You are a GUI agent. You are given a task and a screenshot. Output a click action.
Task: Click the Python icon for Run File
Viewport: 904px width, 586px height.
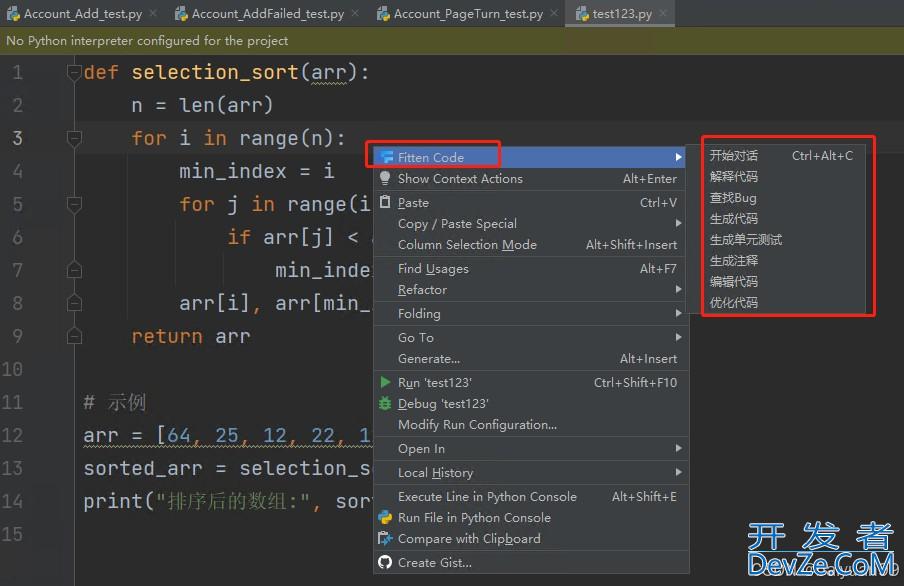pos(385,517)
